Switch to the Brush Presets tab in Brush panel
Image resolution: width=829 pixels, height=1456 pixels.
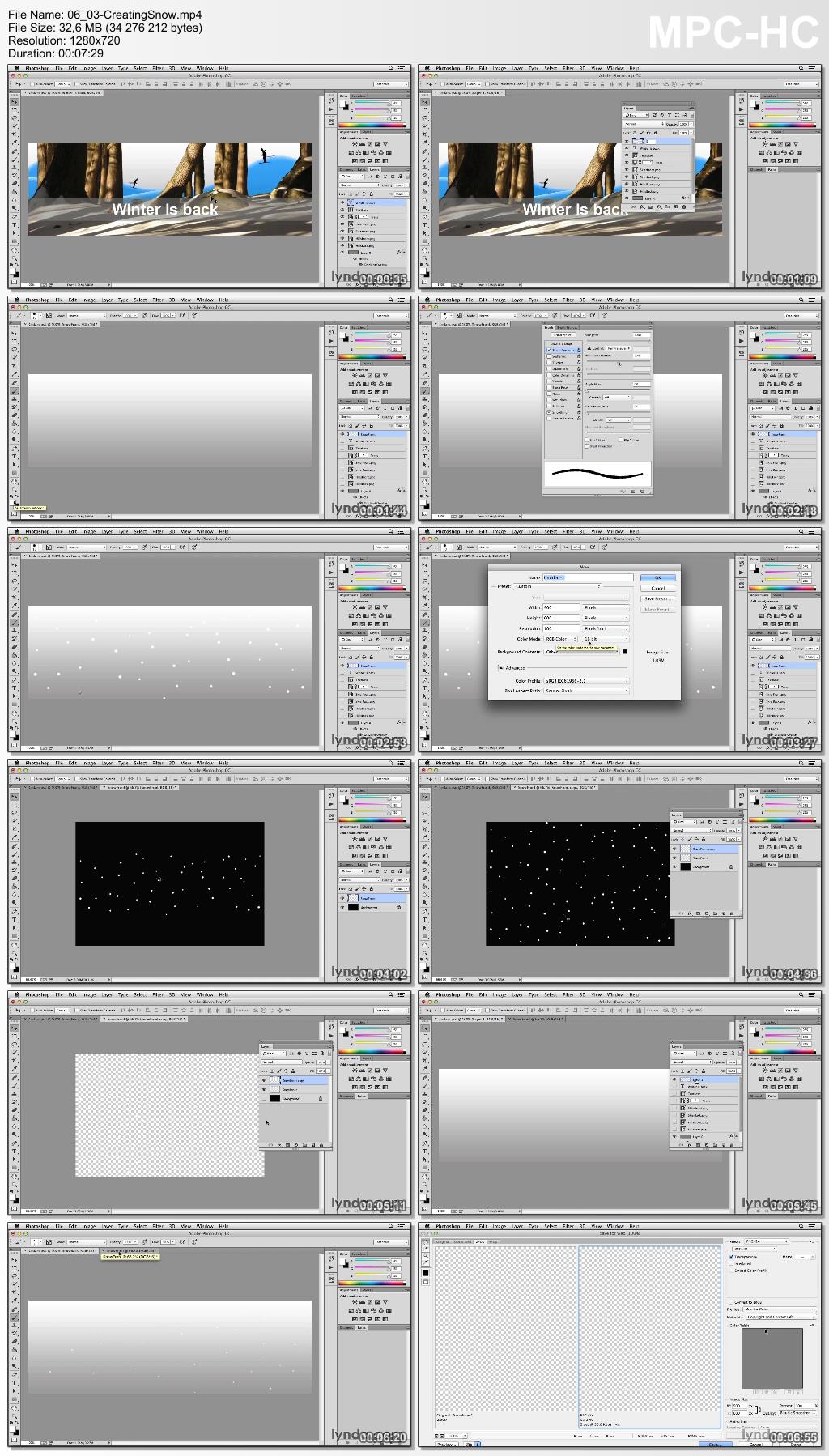[567, 328]
